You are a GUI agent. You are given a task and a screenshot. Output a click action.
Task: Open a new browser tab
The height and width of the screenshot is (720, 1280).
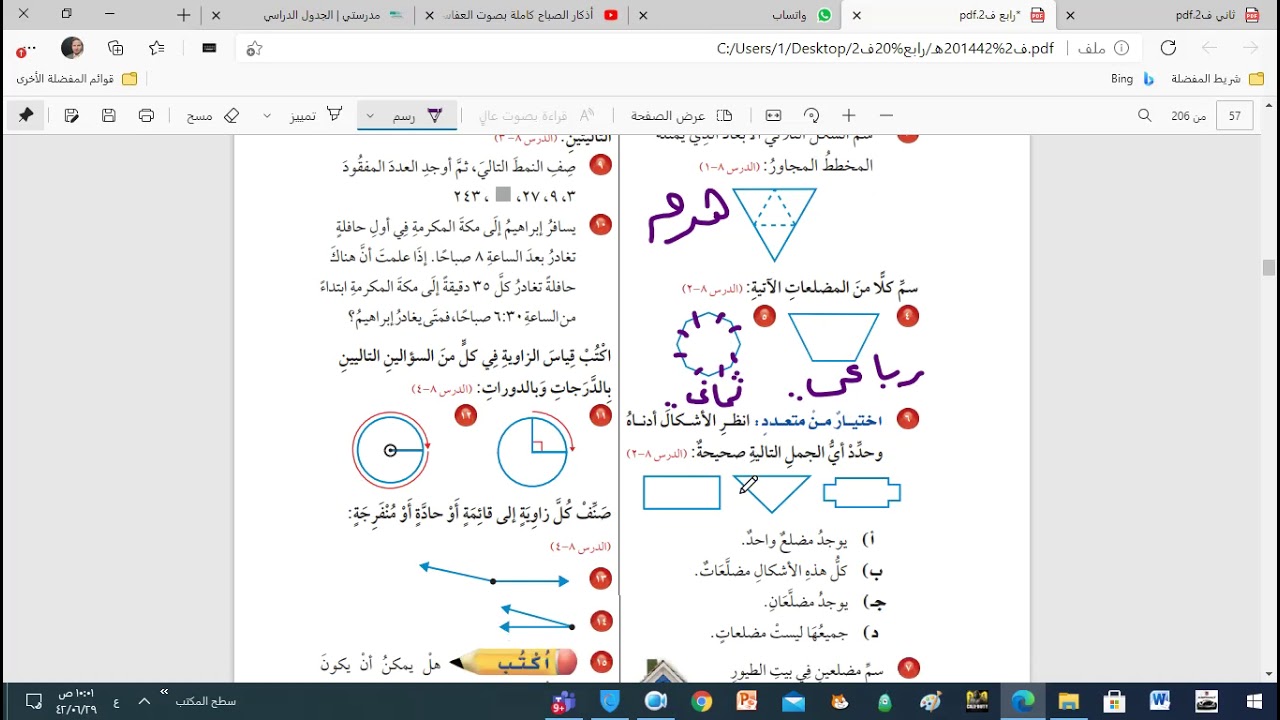pyautogui.click(x=184, y=15)
